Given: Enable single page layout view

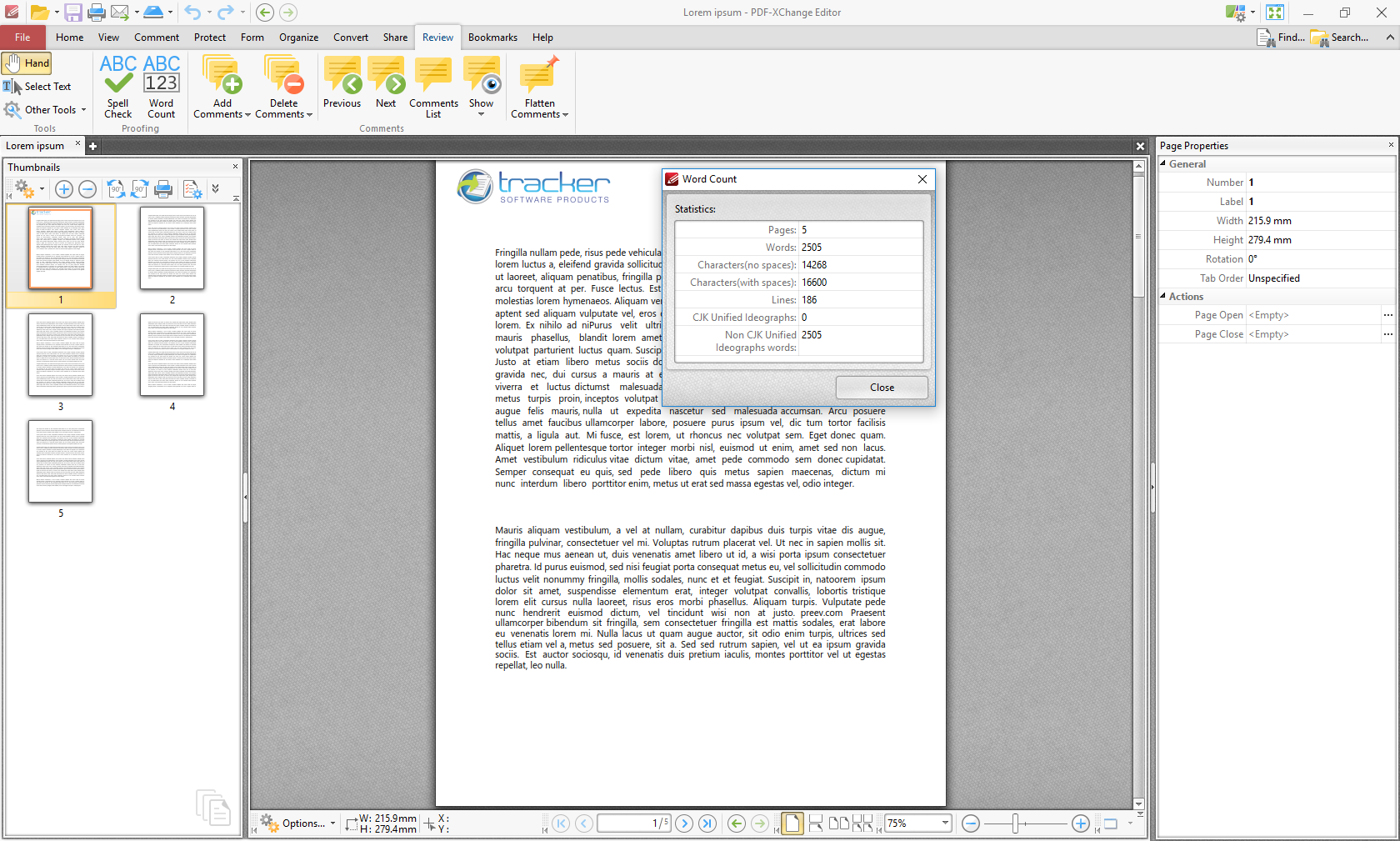Looking at the screenshot, I should click(792, 823).
